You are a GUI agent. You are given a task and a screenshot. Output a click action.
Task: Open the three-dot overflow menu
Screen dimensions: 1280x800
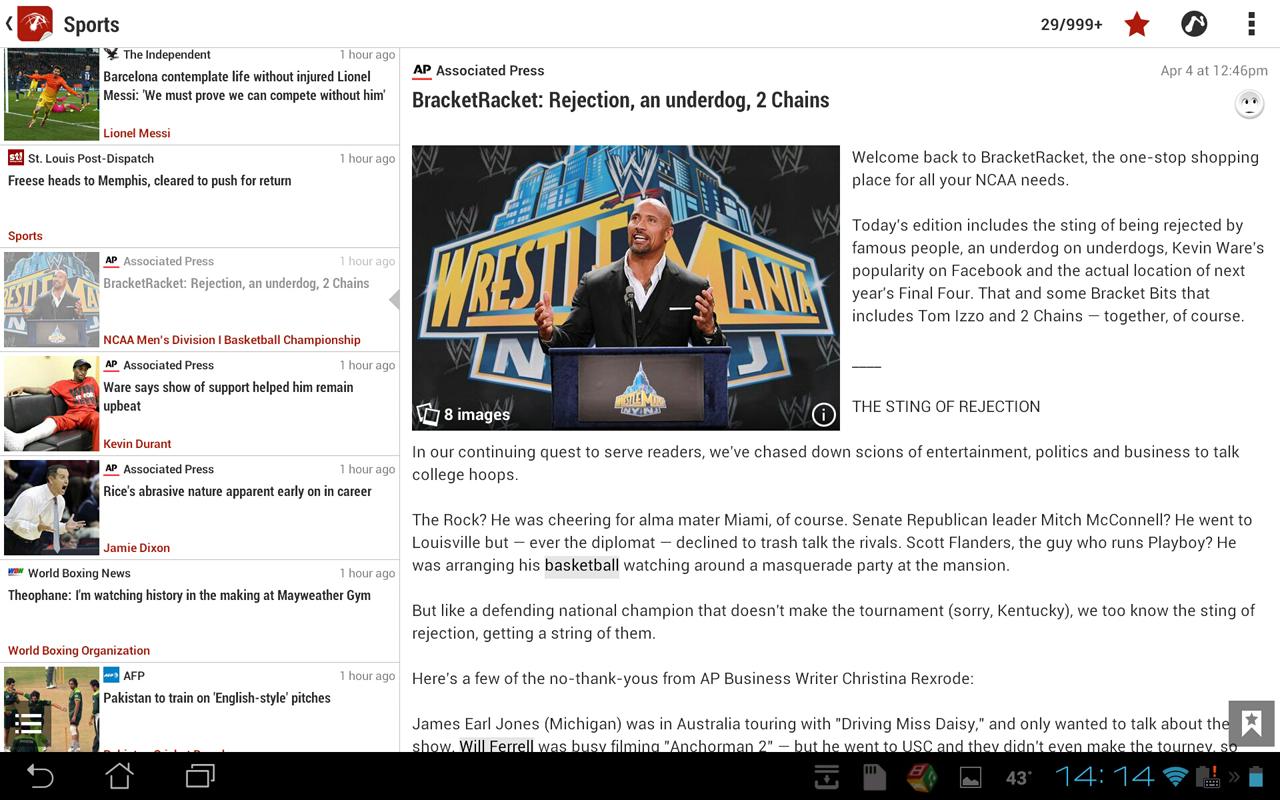tap(1251, 24)
